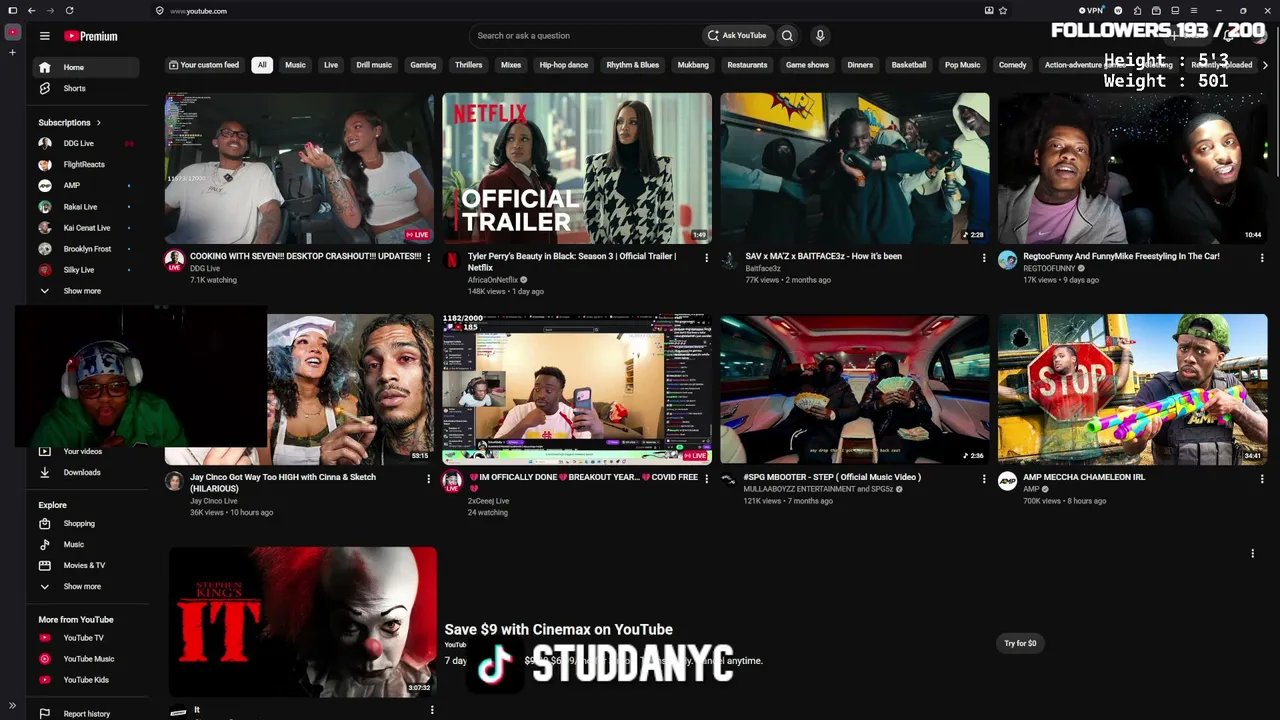
Task: Open options menu for DDG Live stream video
Action: click(429, 258)
